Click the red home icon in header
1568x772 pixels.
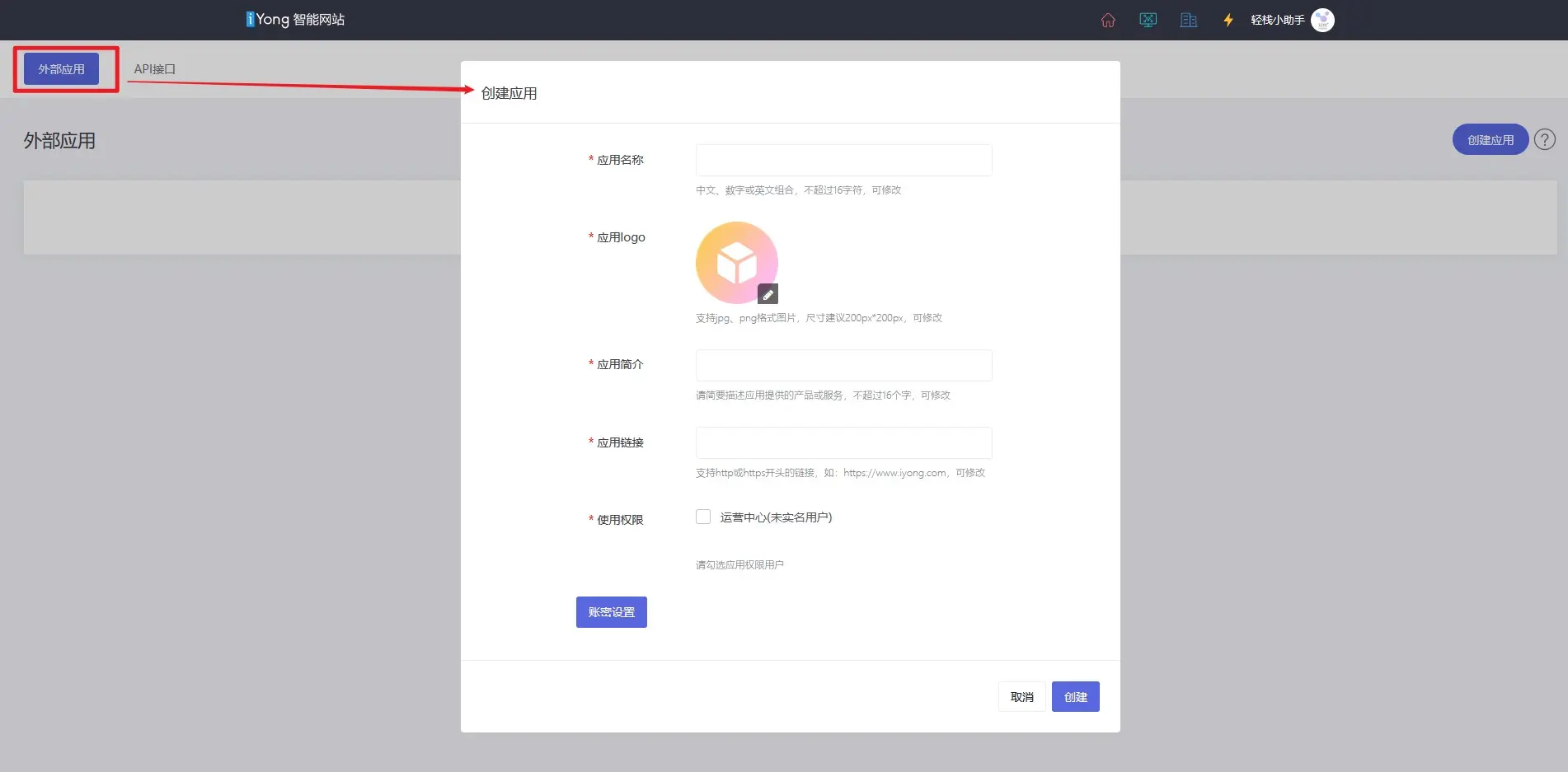1108,20
